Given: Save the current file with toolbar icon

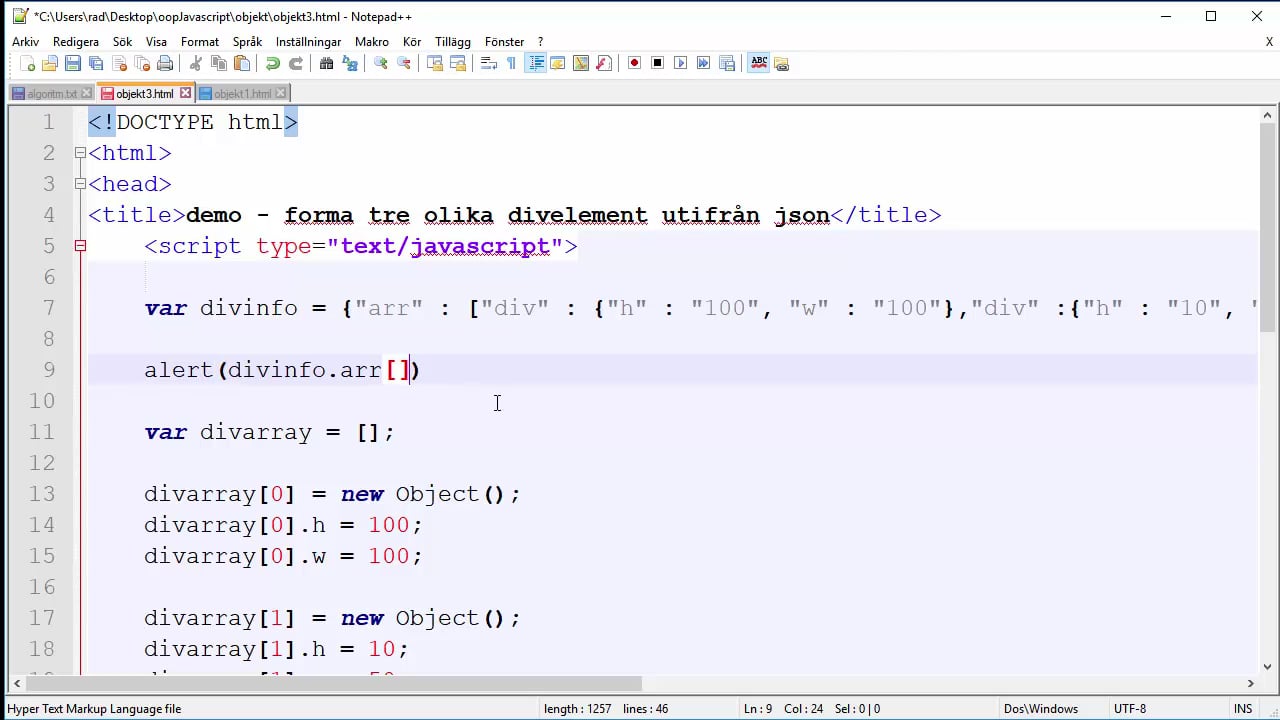Looking at the screenshot, I should click(x=73, y=63).
